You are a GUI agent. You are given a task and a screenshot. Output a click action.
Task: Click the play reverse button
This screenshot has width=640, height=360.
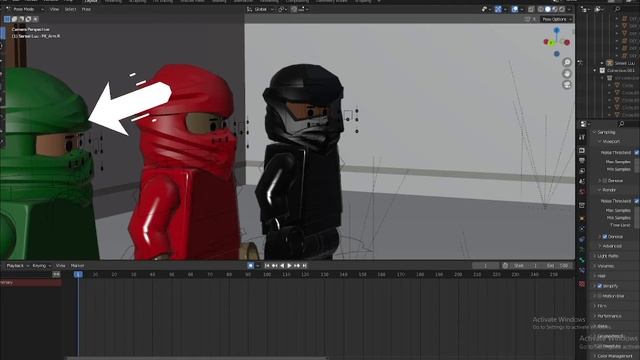click(282, 266)
